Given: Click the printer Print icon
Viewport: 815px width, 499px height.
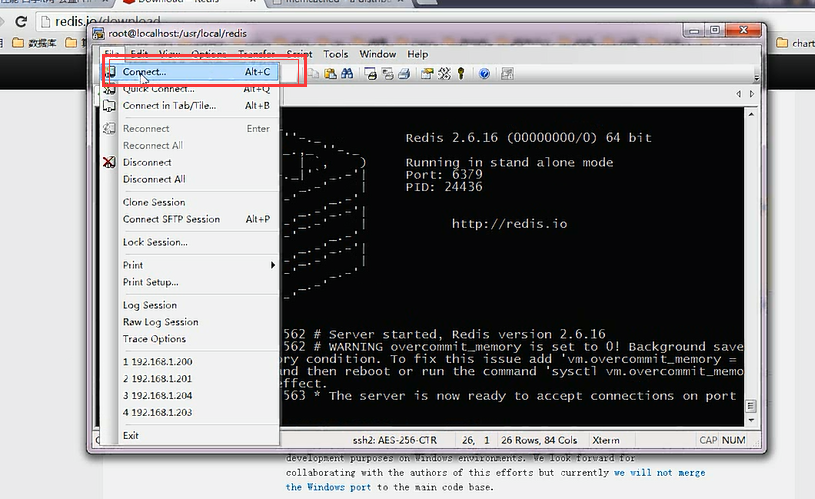Looking at the screenshot, I should coord(404,74).
